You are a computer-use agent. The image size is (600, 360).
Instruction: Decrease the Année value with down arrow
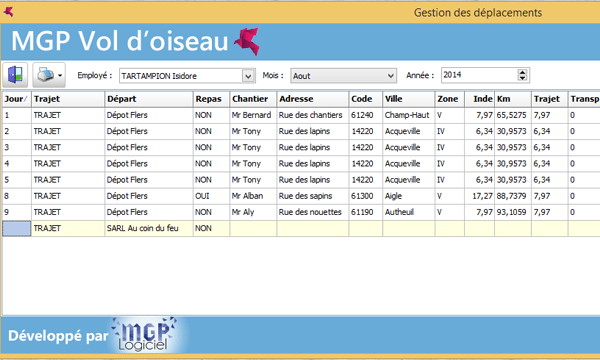click(522, 78)
